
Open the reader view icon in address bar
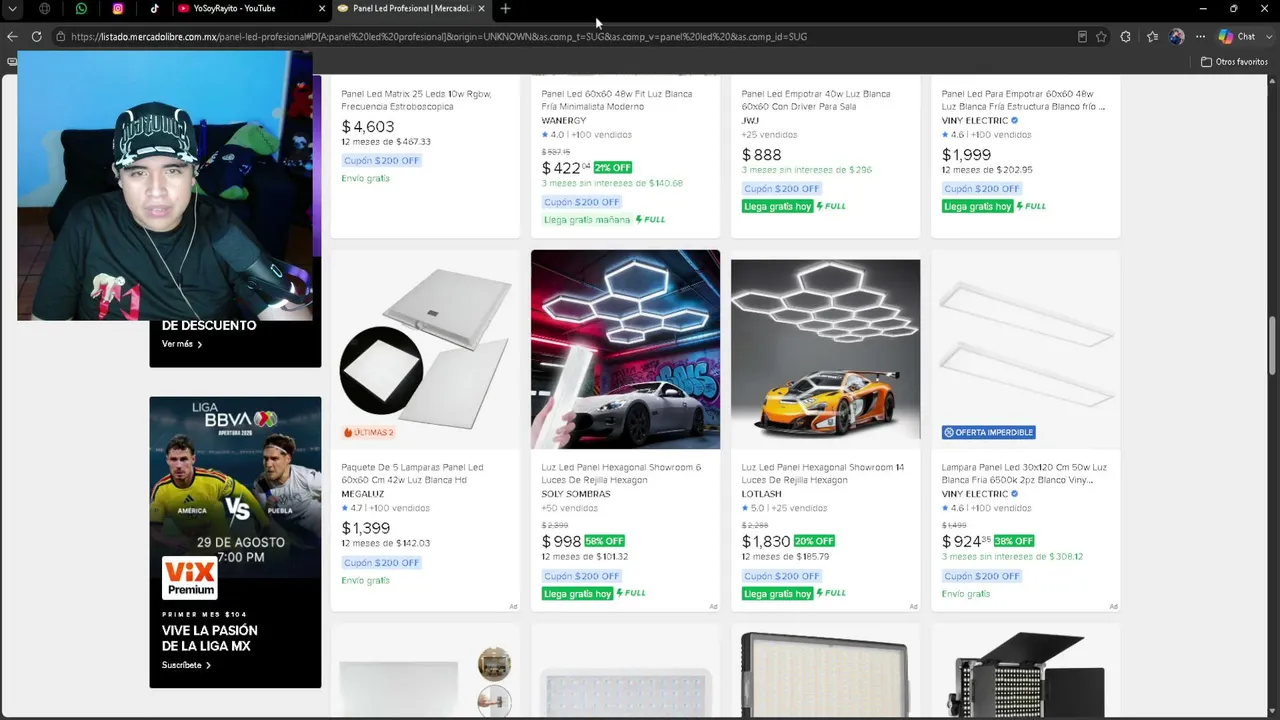point(1082,37)
